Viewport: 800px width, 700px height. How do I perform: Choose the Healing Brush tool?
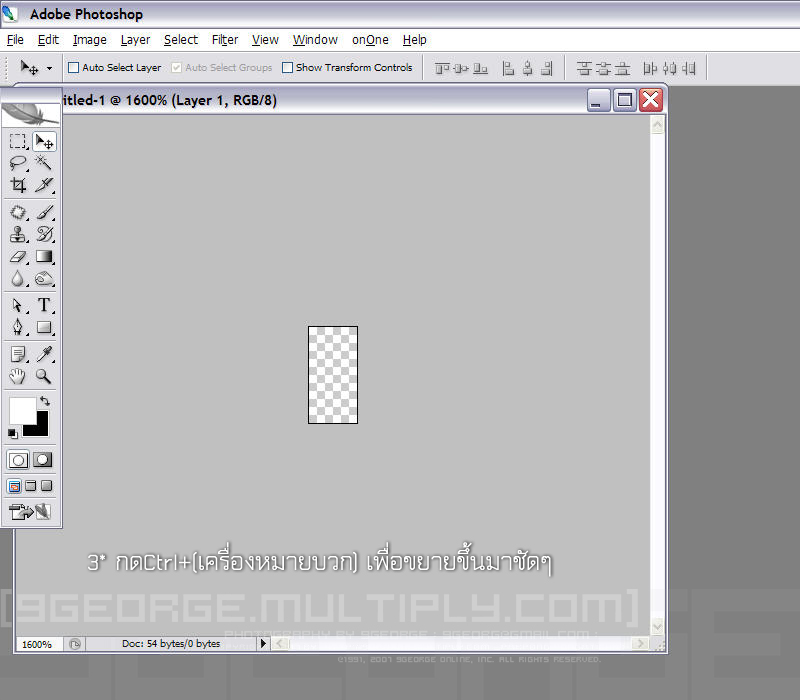click(18, 212)
